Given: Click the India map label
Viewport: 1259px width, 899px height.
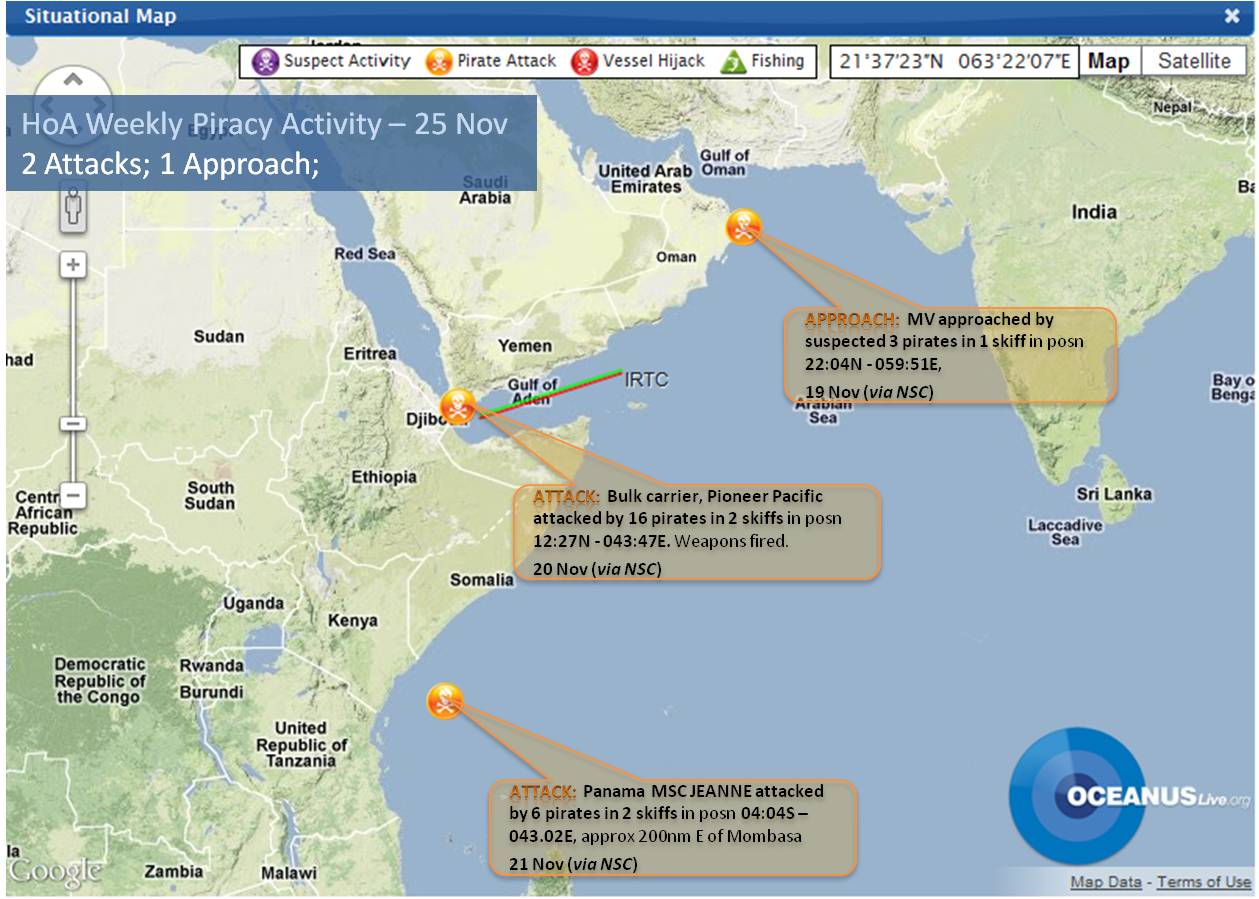Looking at the screenshot, I should point(1094,212).
